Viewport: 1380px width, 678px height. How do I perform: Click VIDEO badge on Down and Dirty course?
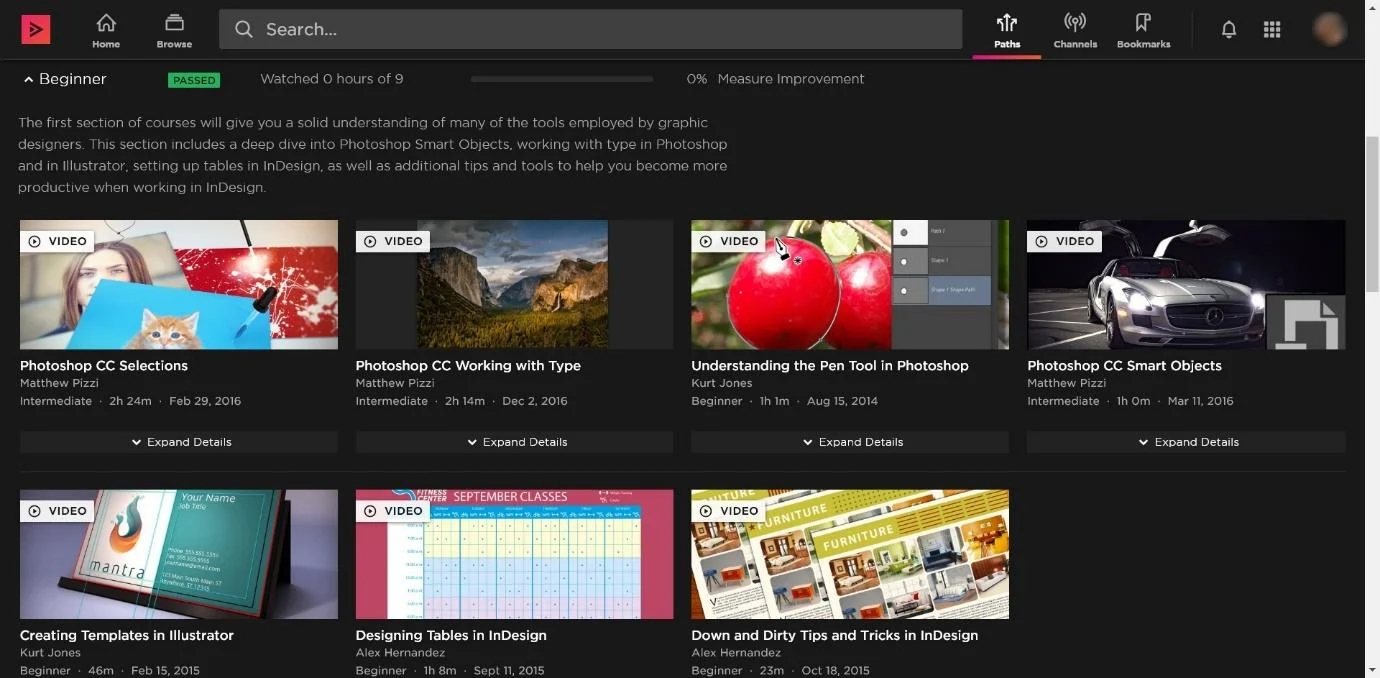tap(729, 511)
